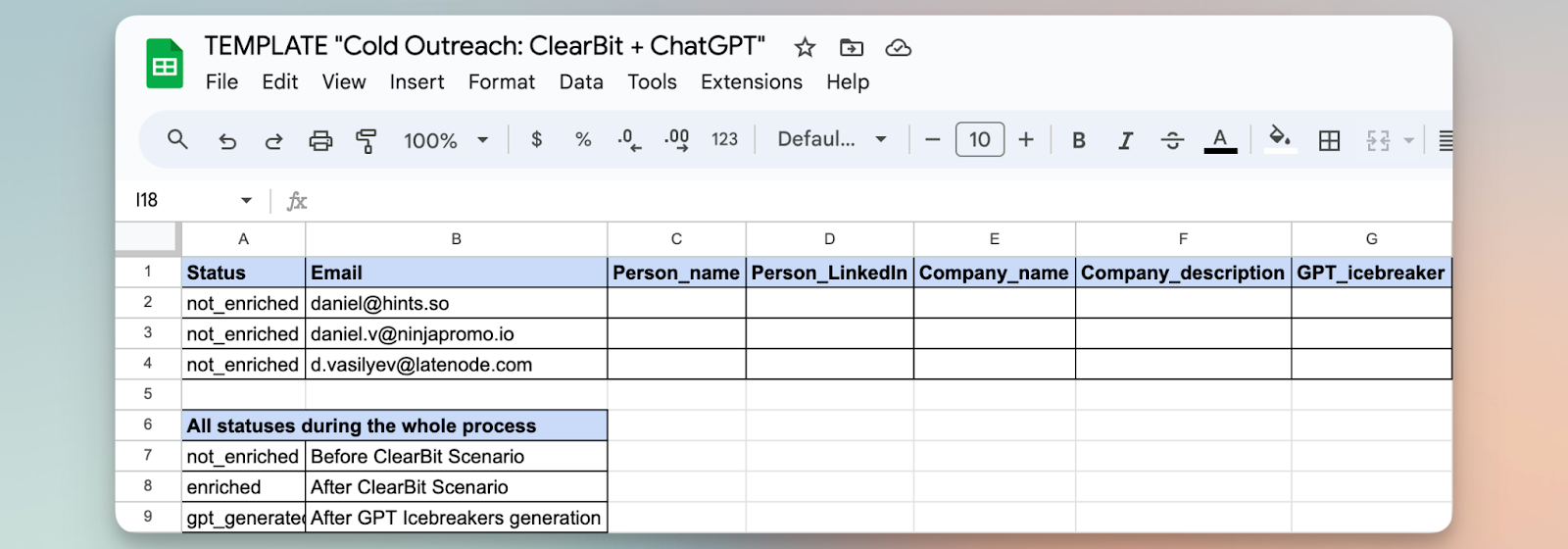Toggle bold formatting

tap(1079, 140)
